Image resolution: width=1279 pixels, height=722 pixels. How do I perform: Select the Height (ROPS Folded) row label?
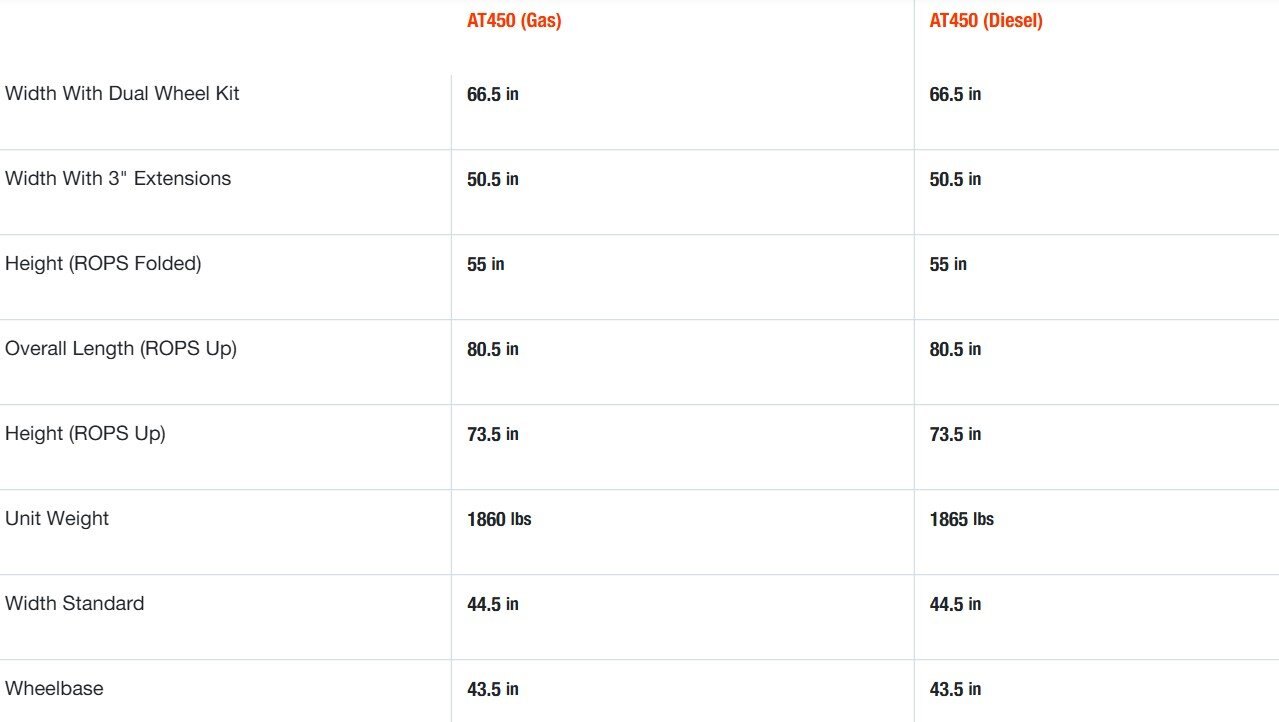point(103,264)
